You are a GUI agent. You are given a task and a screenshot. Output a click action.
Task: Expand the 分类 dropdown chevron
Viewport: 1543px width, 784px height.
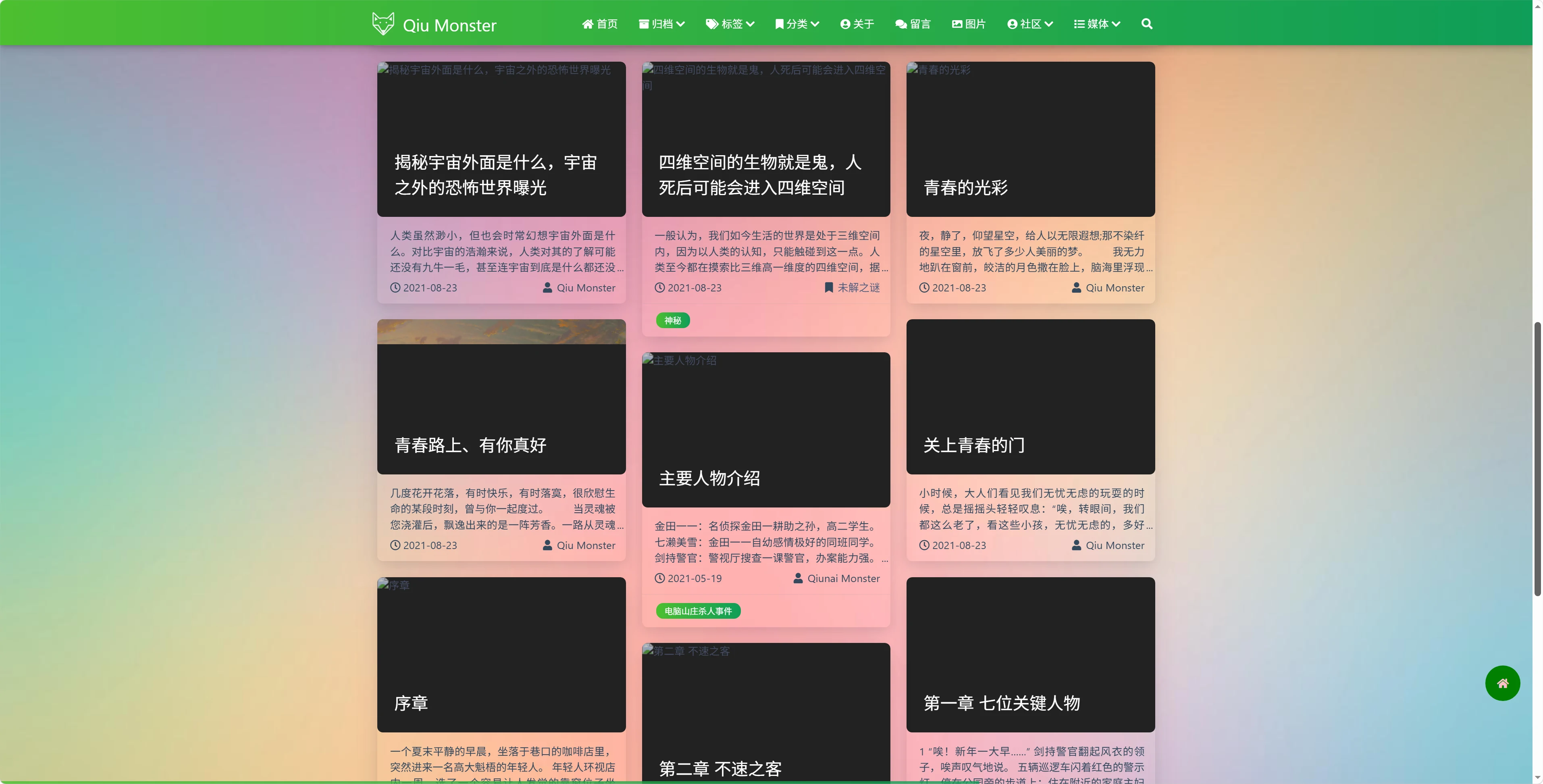pos(815,24)
